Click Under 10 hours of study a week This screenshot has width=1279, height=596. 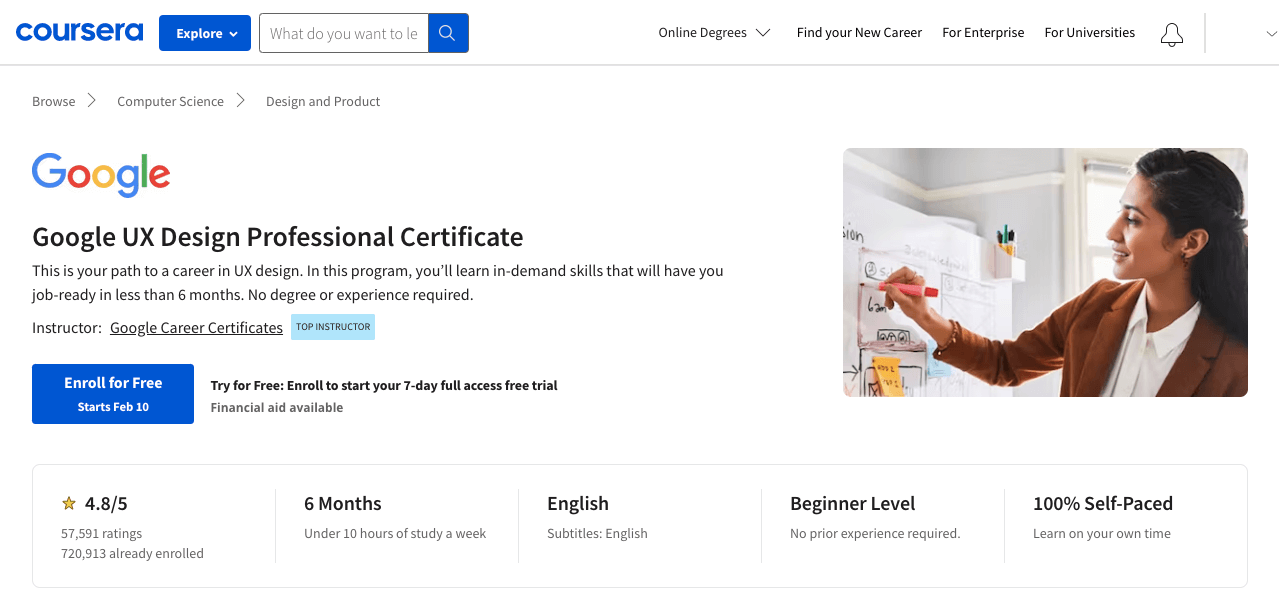[395, 534]
